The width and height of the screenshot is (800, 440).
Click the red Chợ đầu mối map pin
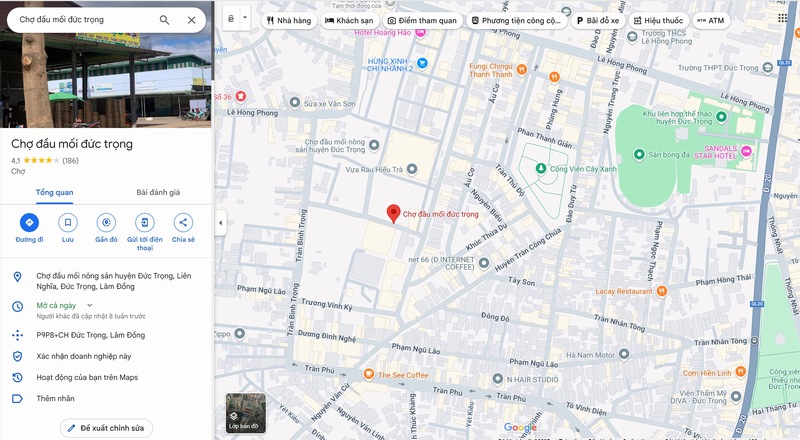tap(393, 214)
